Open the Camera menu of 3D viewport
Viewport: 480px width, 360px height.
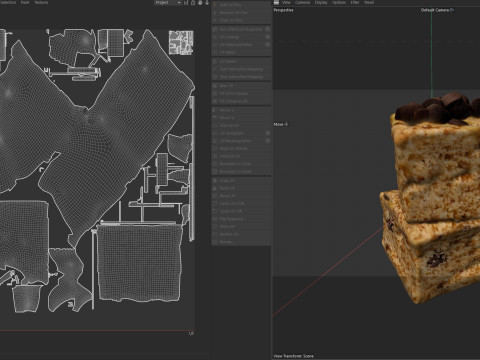[x=303, y=2]
